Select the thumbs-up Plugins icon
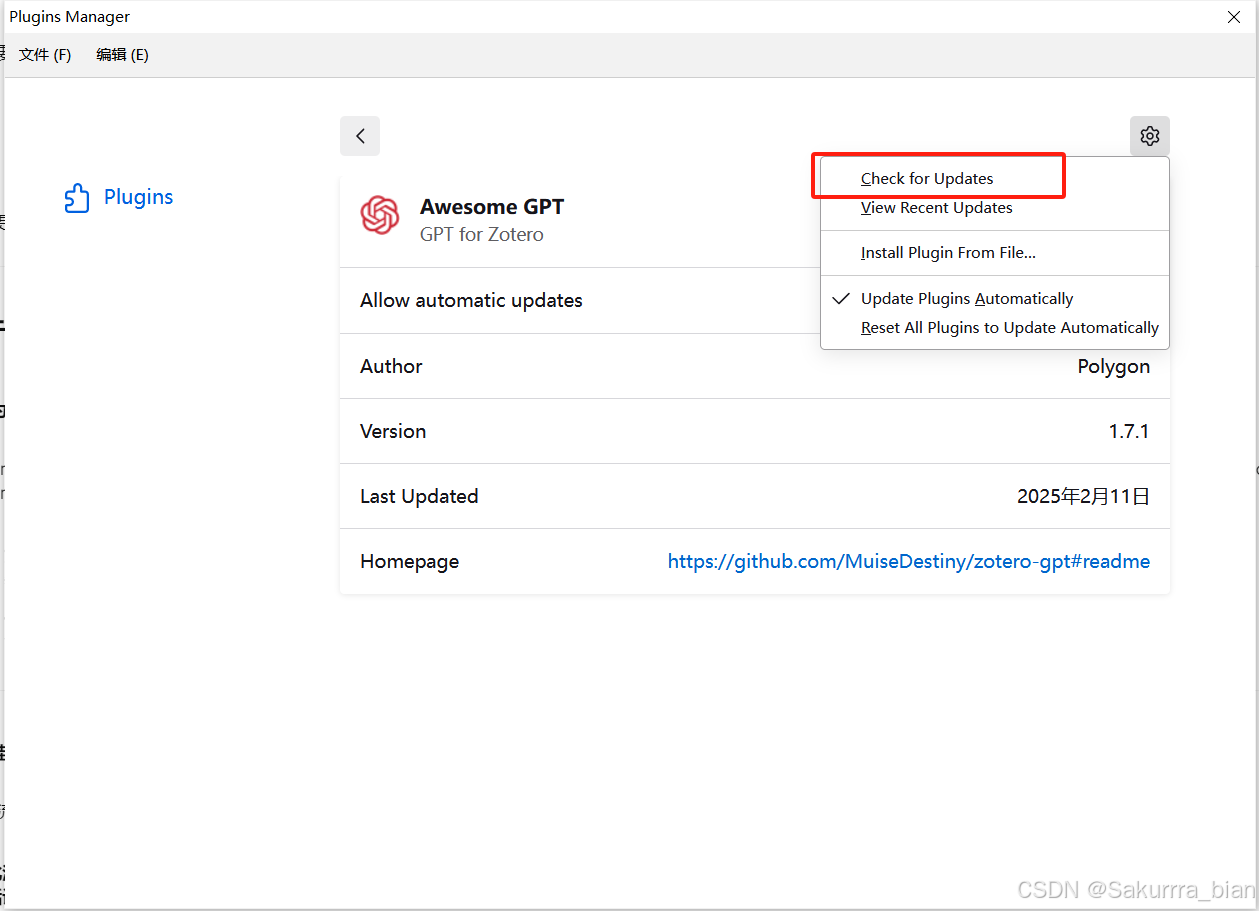Image resolution: width=1259 pixels, height=911 pixels. point(77,197)
